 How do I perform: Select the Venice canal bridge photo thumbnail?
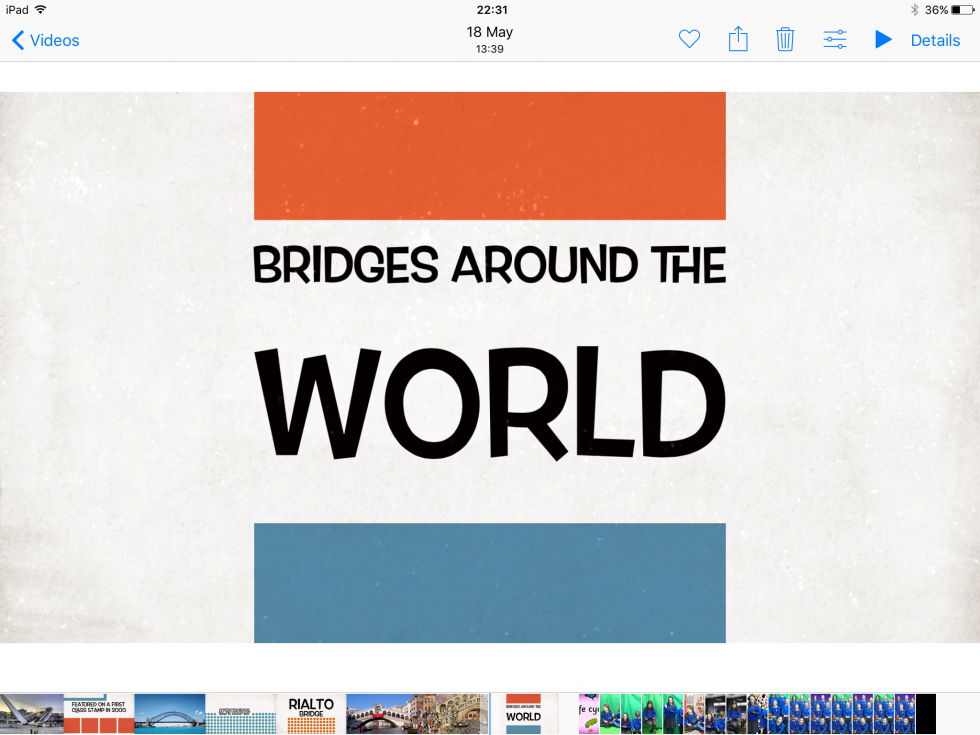click(381, 714)
